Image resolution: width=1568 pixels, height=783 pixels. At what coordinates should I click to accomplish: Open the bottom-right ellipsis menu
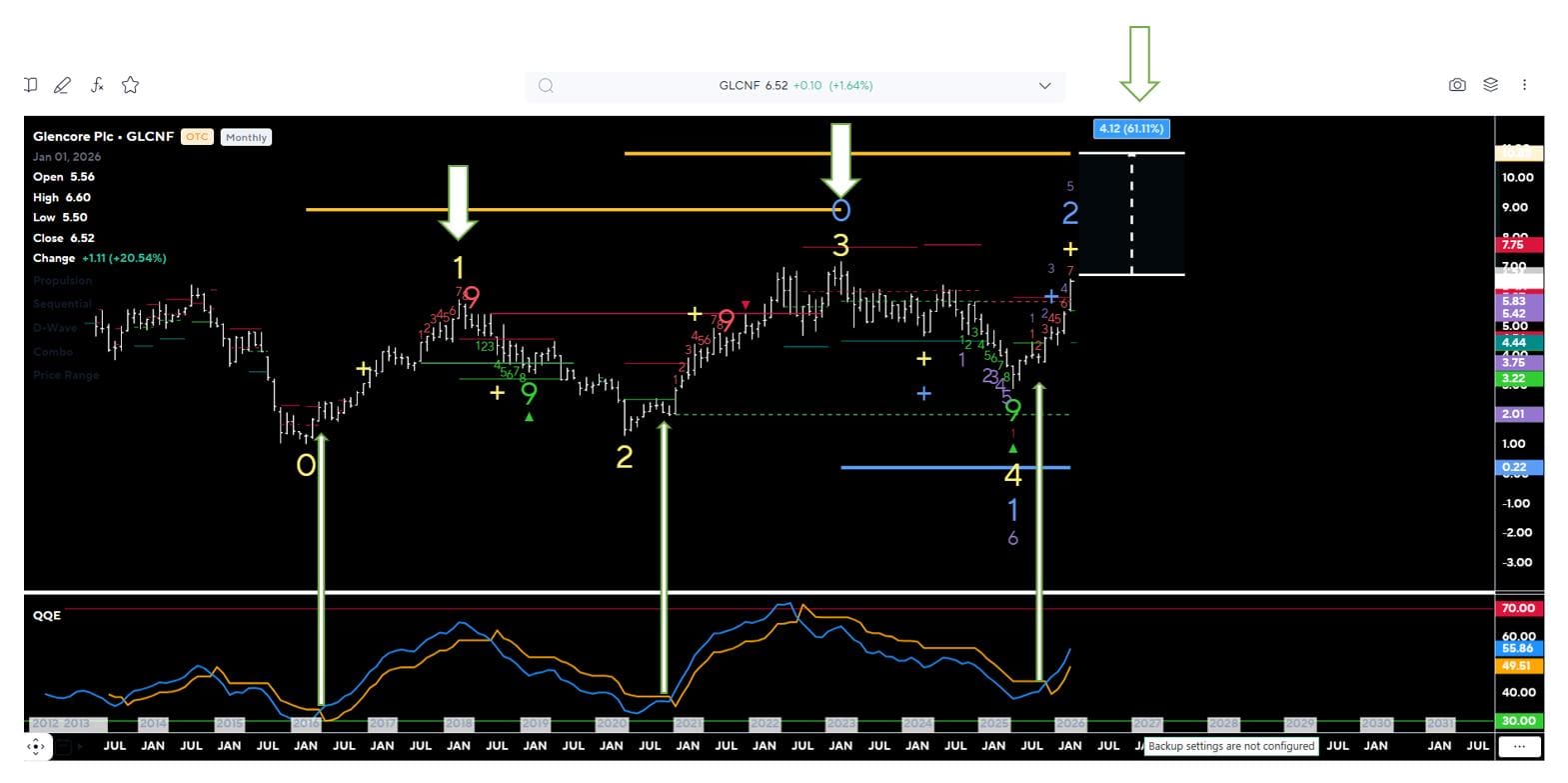point(1519,746)
